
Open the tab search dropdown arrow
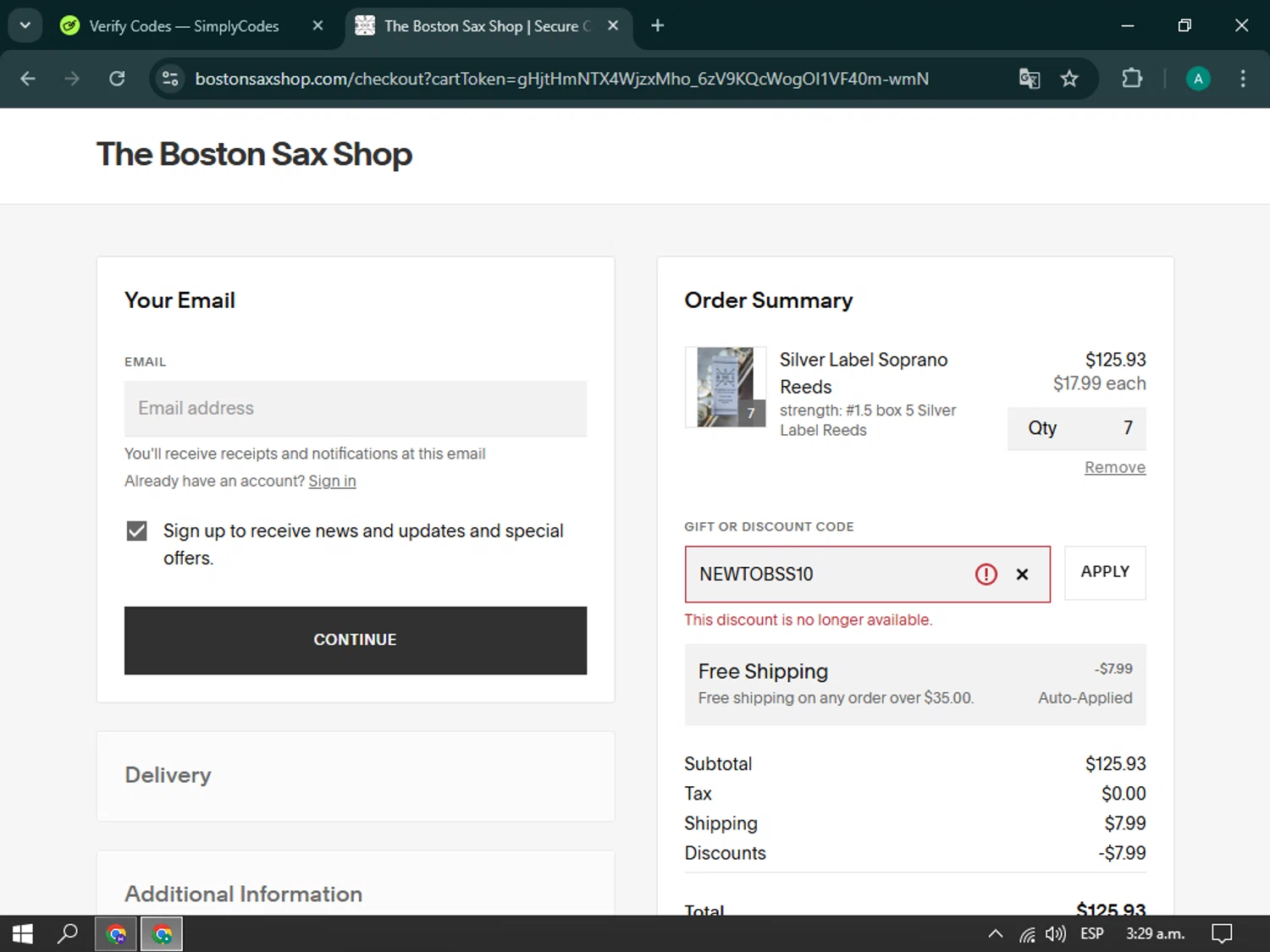(x=25, y=25)
